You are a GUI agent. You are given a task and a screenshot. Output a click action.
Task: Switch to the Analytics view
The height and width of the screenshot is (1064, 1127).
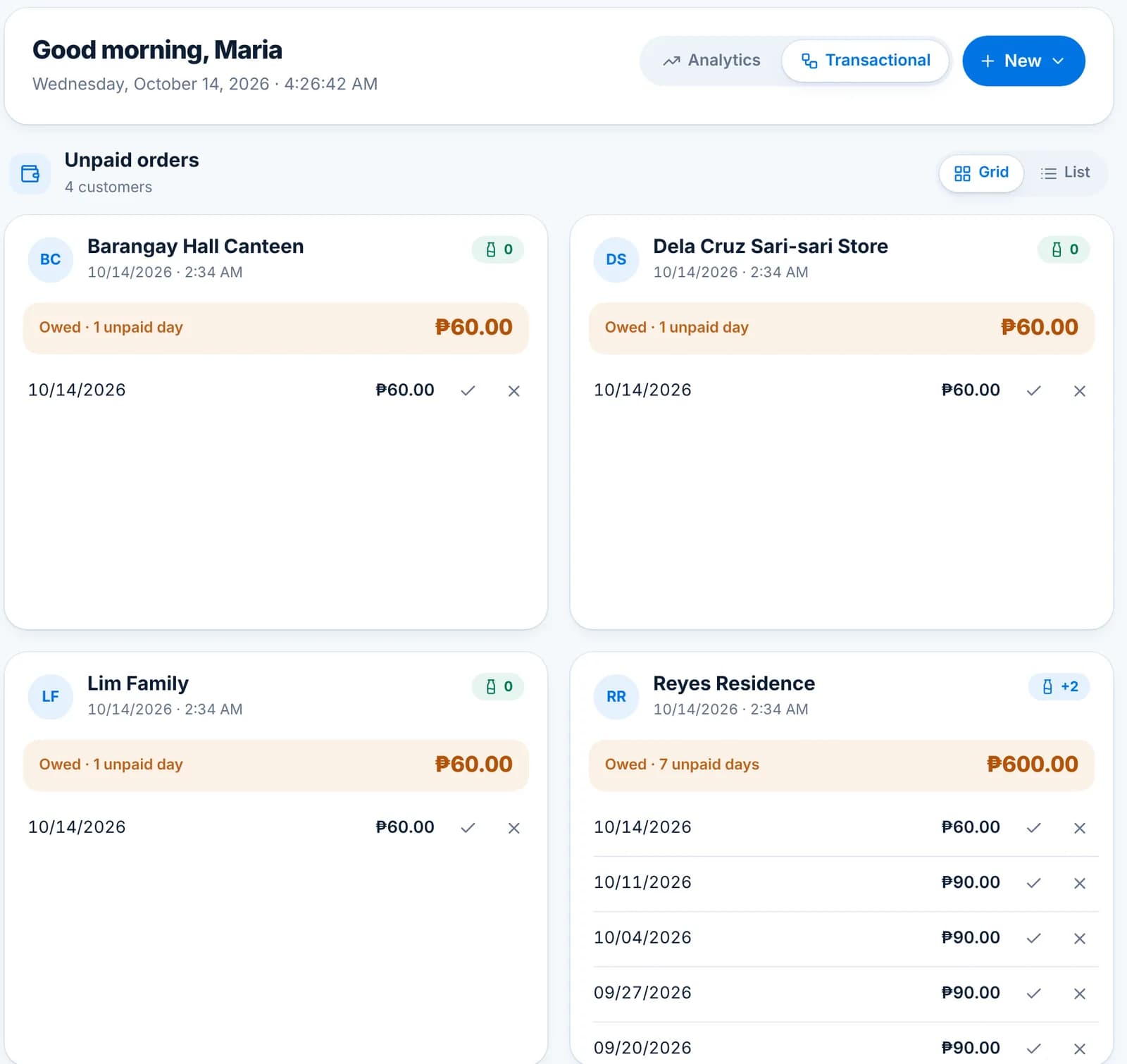pyautogui.click(x=711, y=61)
